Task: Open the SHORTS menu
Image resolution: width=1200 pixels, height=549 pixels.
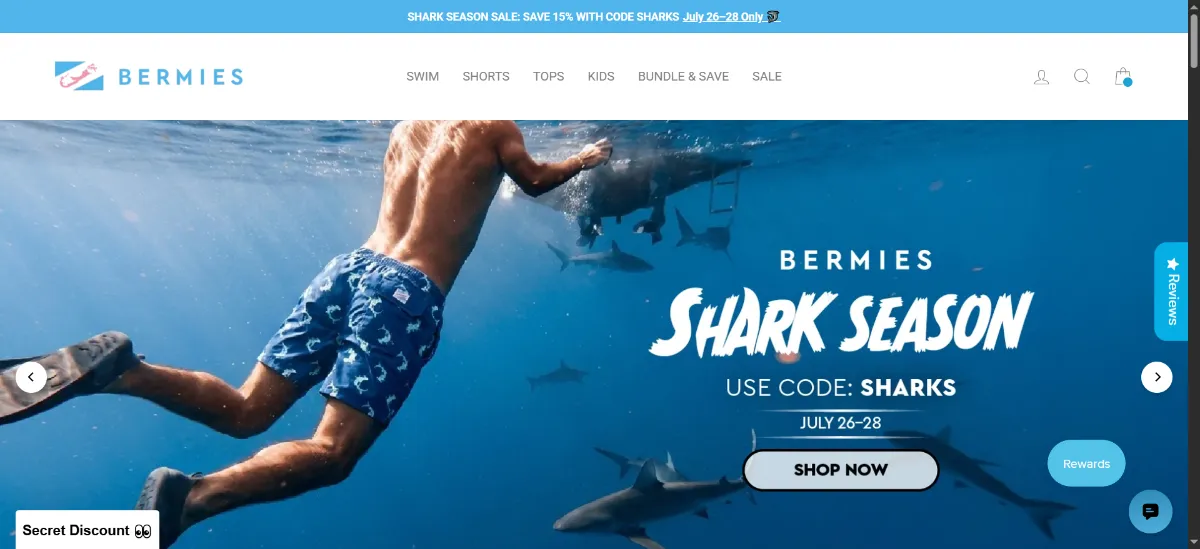Action: click(x=486, y=77)
